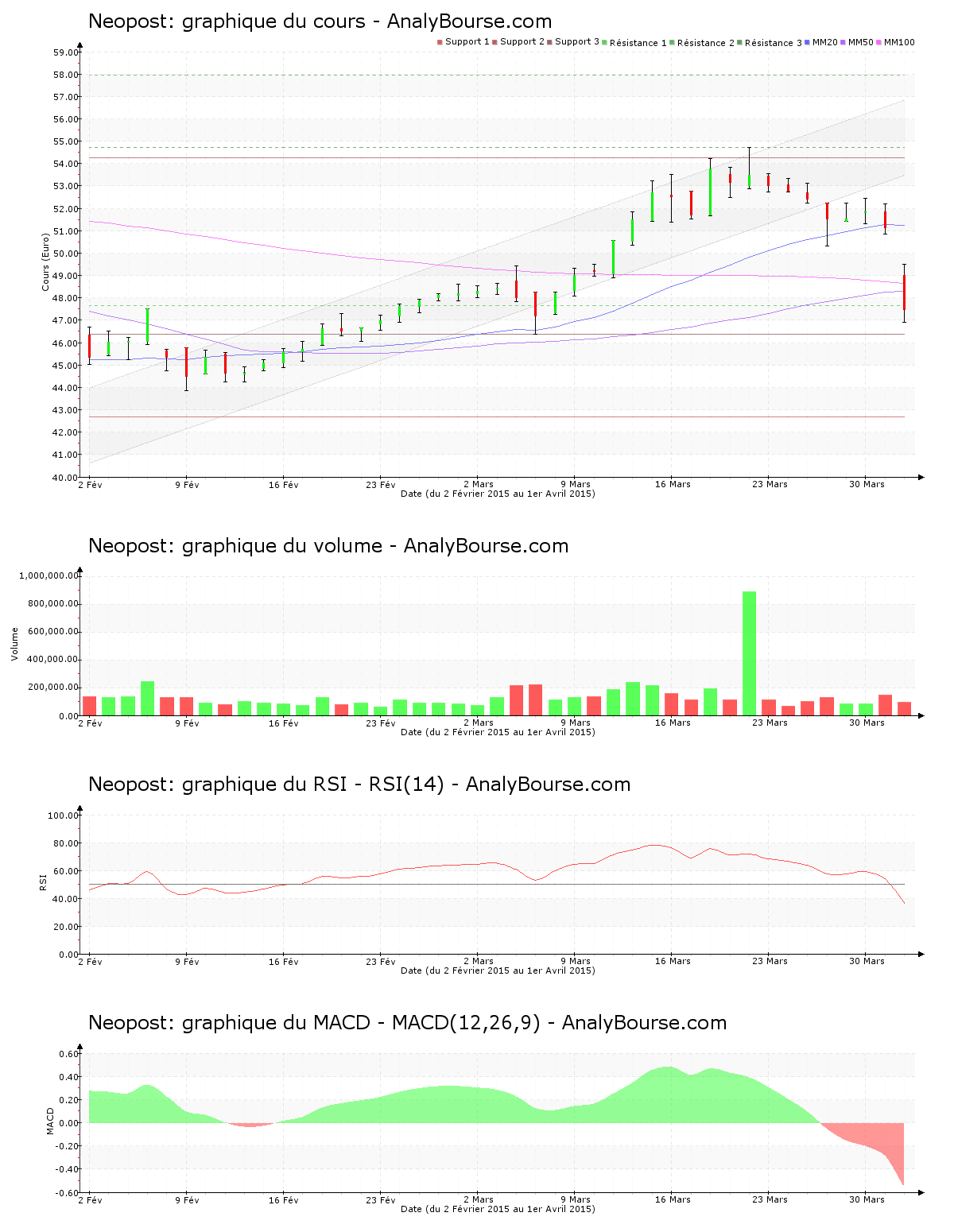Click '23 Mars' date on the price chart axis
Screen dimensions: 954x1232
pyautogui.click(x=770, y=484)
